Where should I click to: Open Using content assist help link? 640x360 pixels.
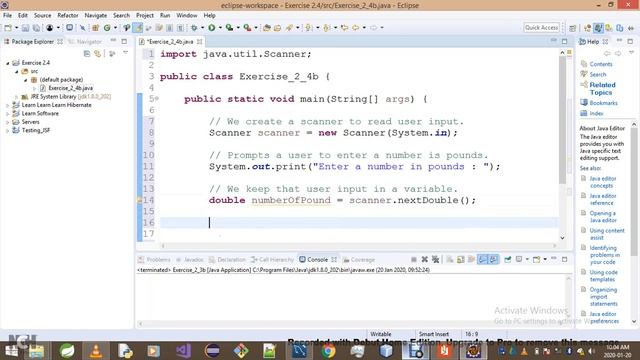(x=607, y=234)
